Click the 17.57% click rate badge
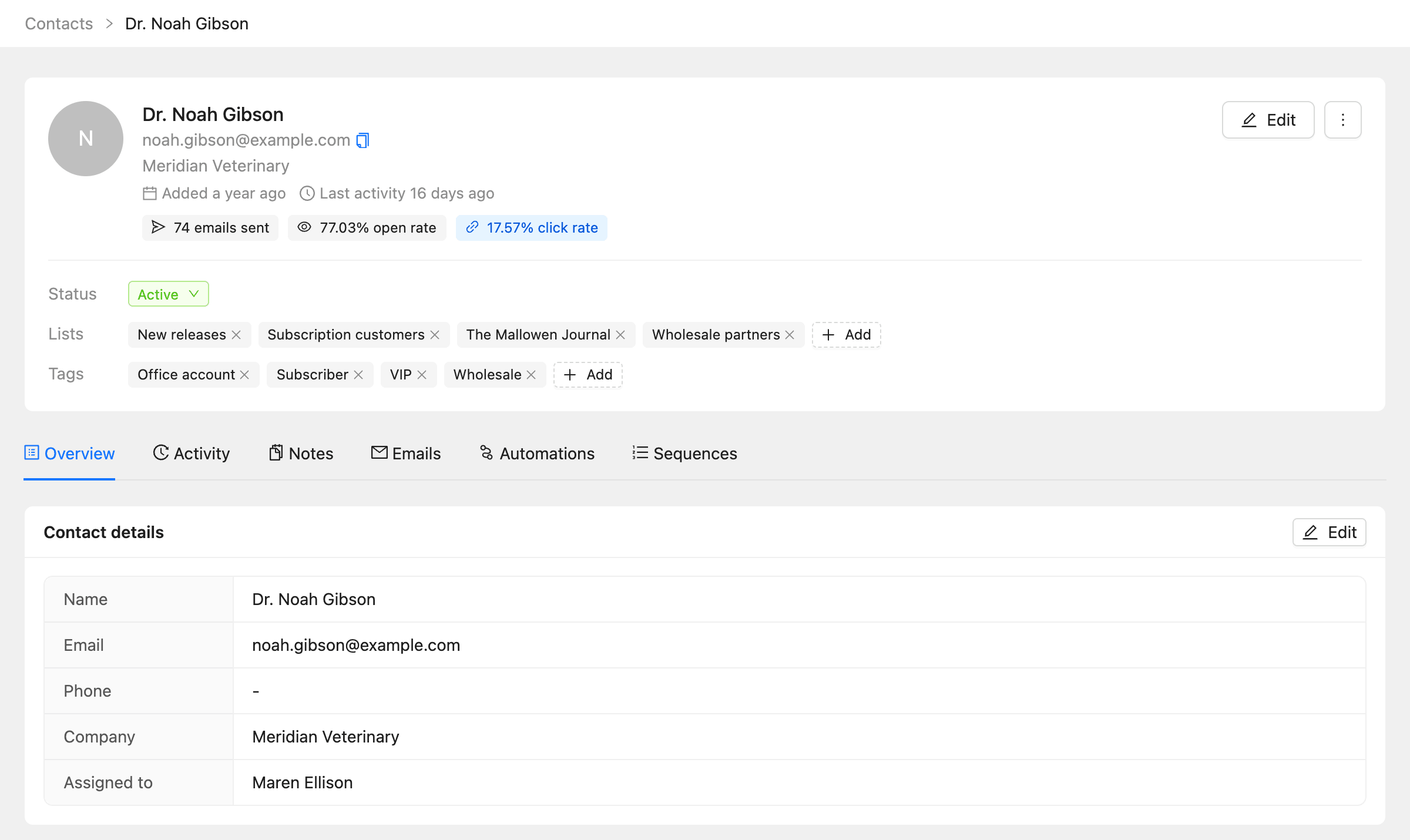1410x840 pixels. click(x=532, y=228)
